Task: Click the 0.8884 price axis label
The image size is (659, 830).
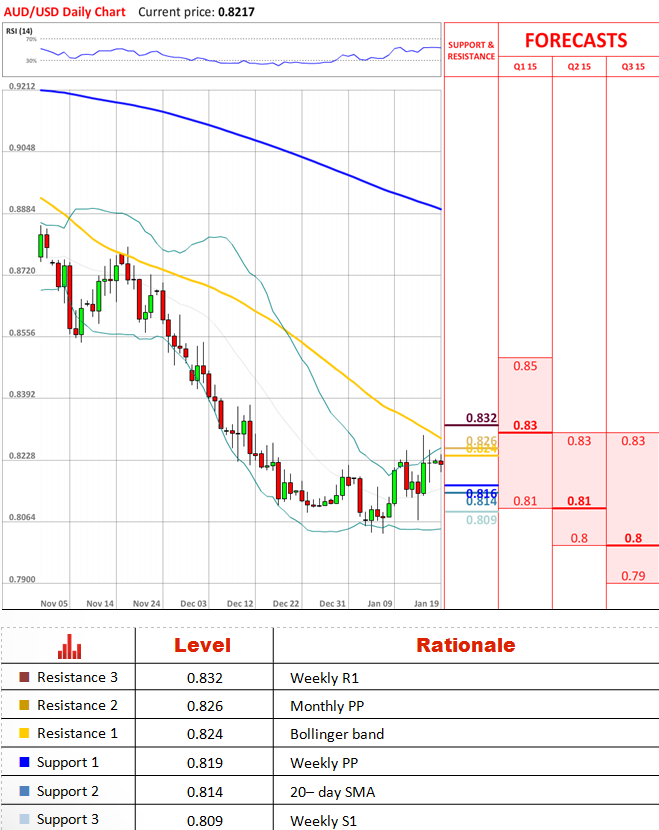Action: (22, 209)
